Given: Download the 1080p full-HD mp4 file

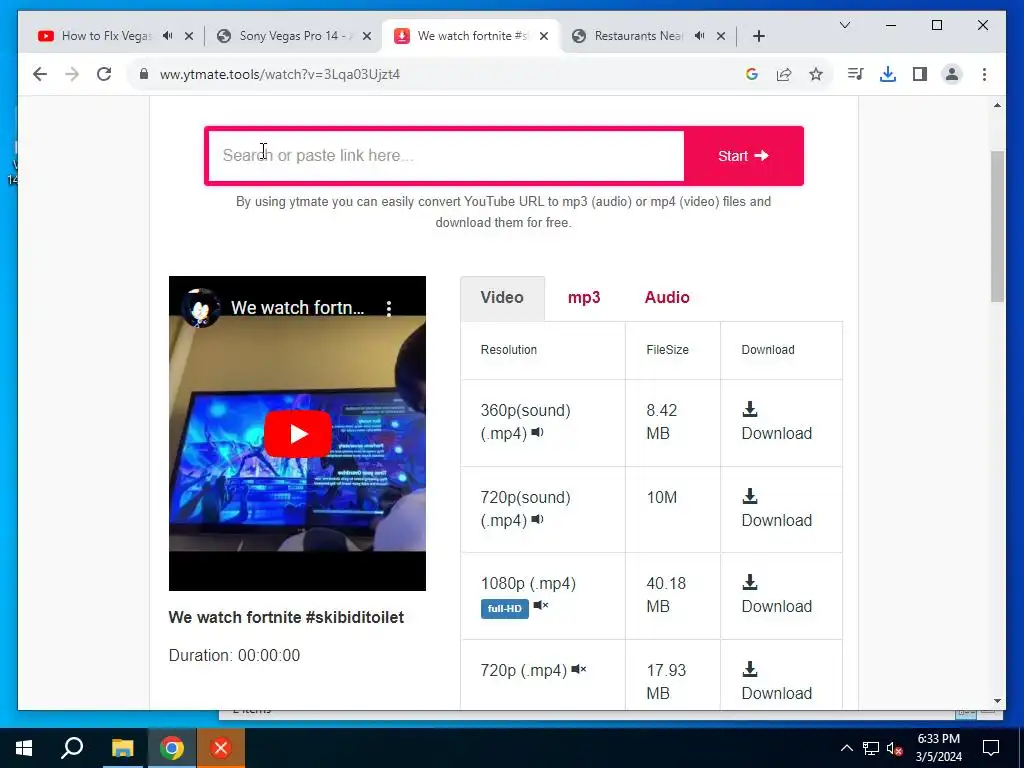Looking at the screenshot, I should (776, 595).
